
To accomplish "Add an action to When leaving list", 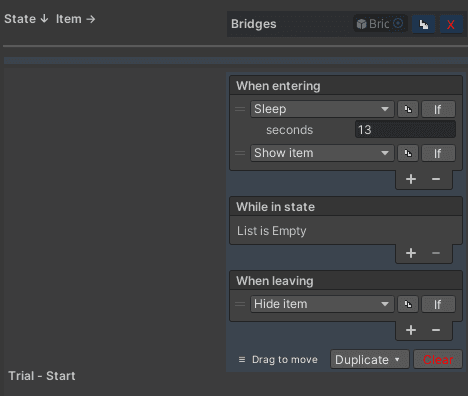I will click(411, 330).
